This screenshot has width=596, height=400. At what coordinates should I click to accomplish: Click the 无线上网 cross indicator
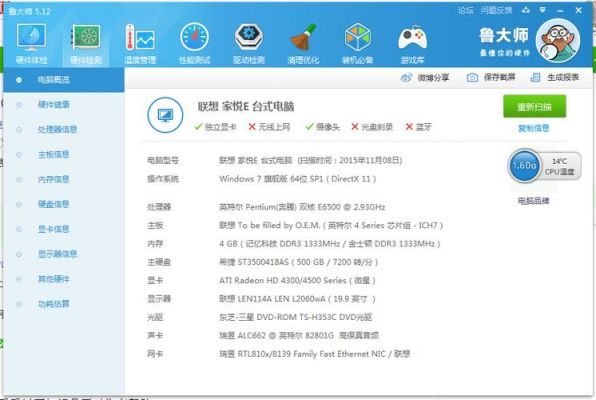click(269, 127)
